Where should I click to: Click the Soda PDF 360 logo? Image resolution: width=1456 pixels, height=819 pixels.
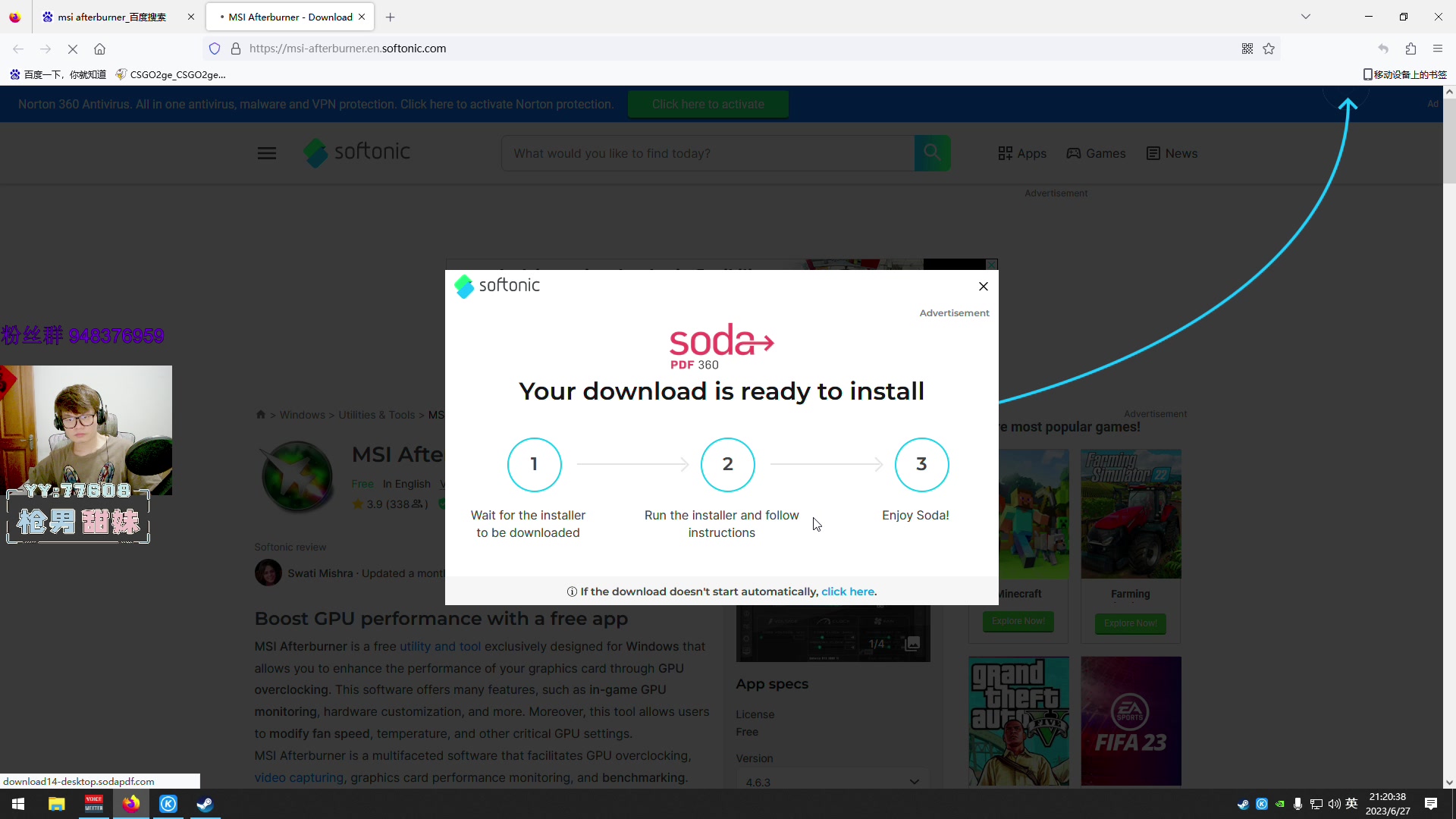point(721,347)
